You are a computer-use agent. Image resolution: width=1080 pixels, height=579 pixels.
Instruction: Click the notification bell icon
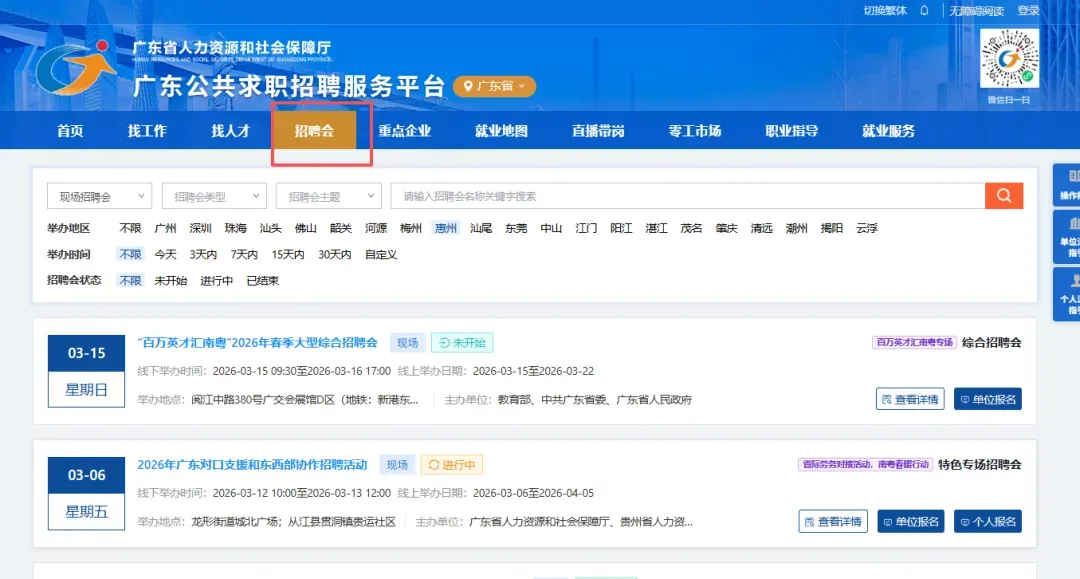point(924,10)
